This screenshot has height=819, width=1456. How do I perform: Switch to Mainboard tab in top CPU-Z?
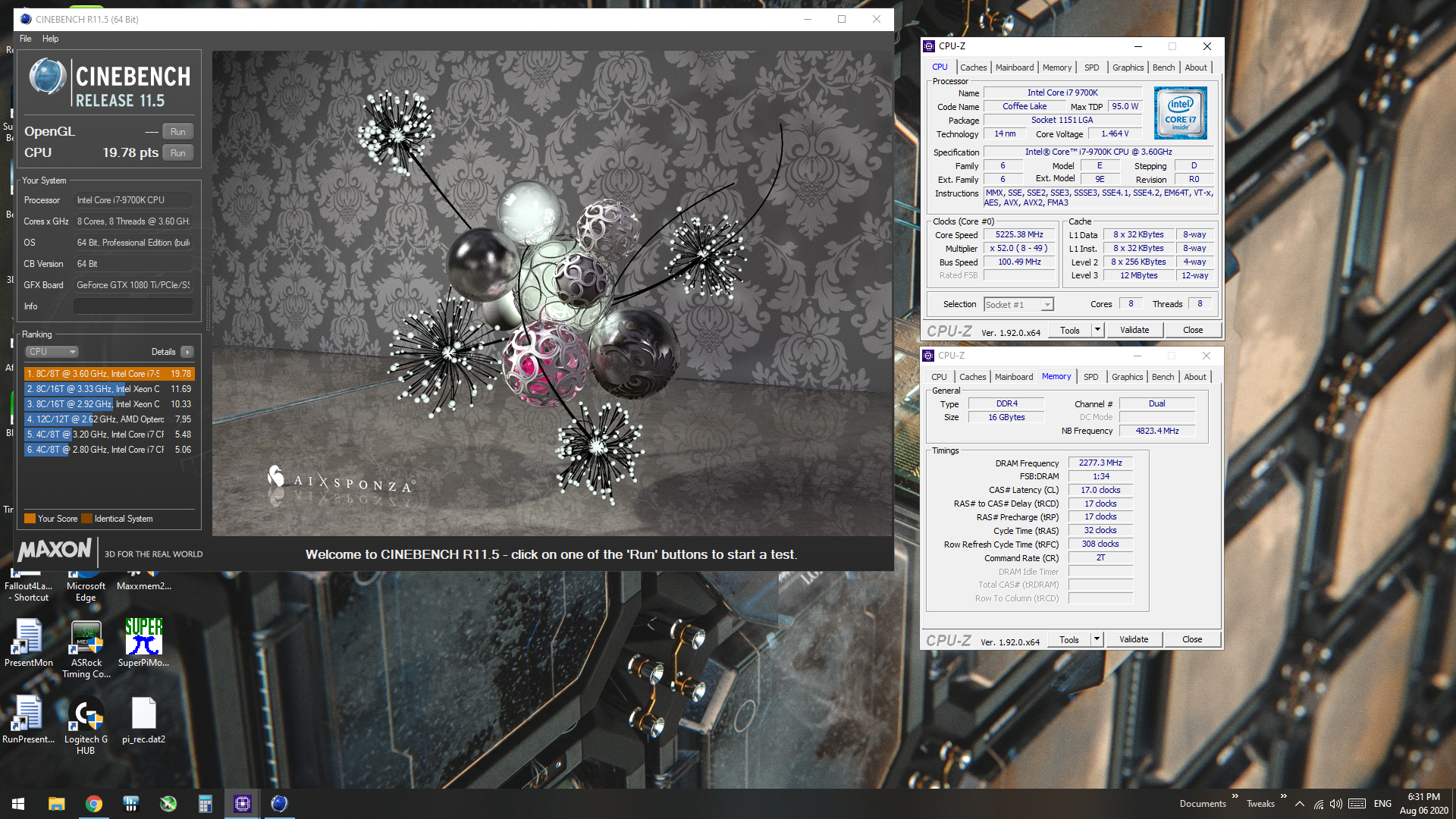1015,67
